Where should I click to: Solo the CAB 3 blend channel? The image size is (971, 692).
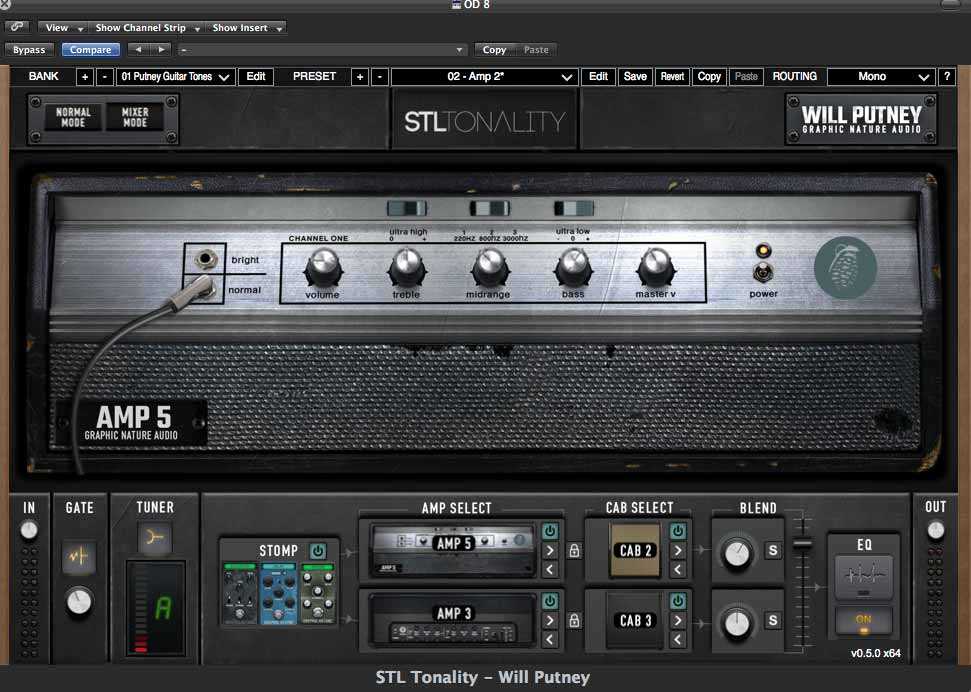tap(772, 620)
